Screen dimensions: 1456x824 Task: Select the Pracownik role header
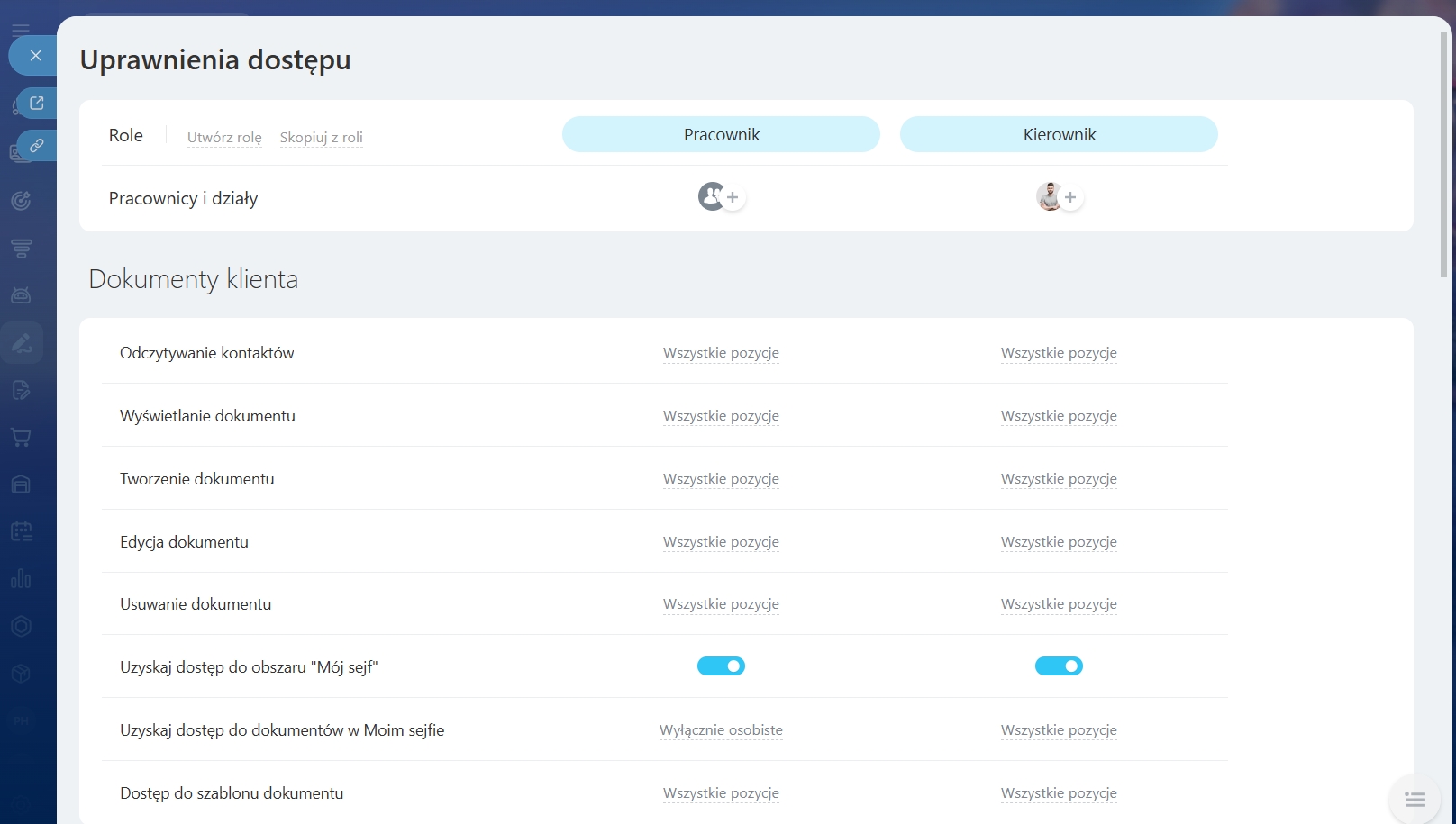[721, 134]
